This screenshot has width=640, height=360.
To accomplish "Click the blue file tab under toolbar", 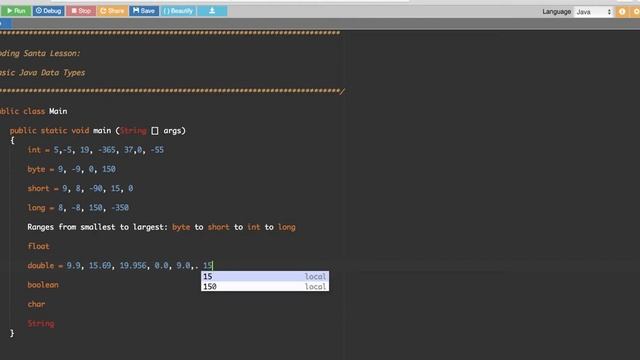I will (x=5, y=23).
